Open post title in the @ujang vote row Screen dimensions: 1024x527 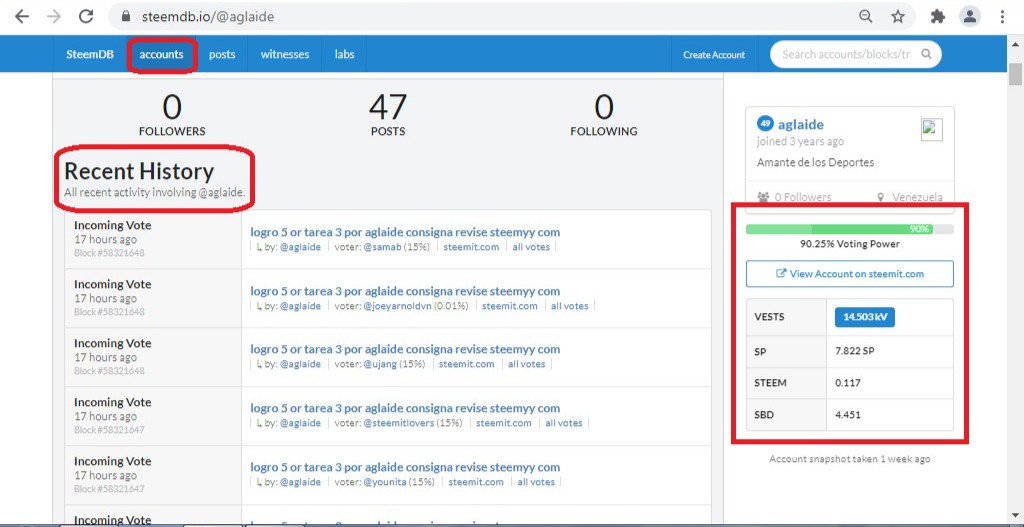tap(405, 349)
